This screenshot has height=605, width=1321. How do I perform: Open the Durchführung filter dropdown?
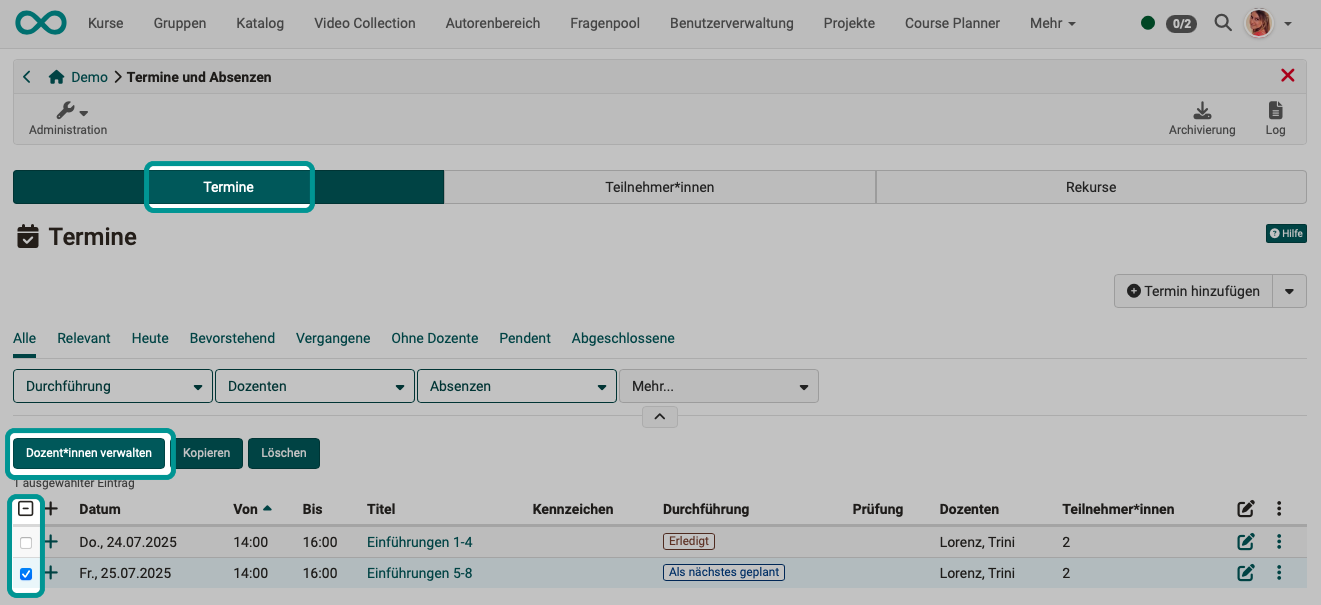(111, 386)
